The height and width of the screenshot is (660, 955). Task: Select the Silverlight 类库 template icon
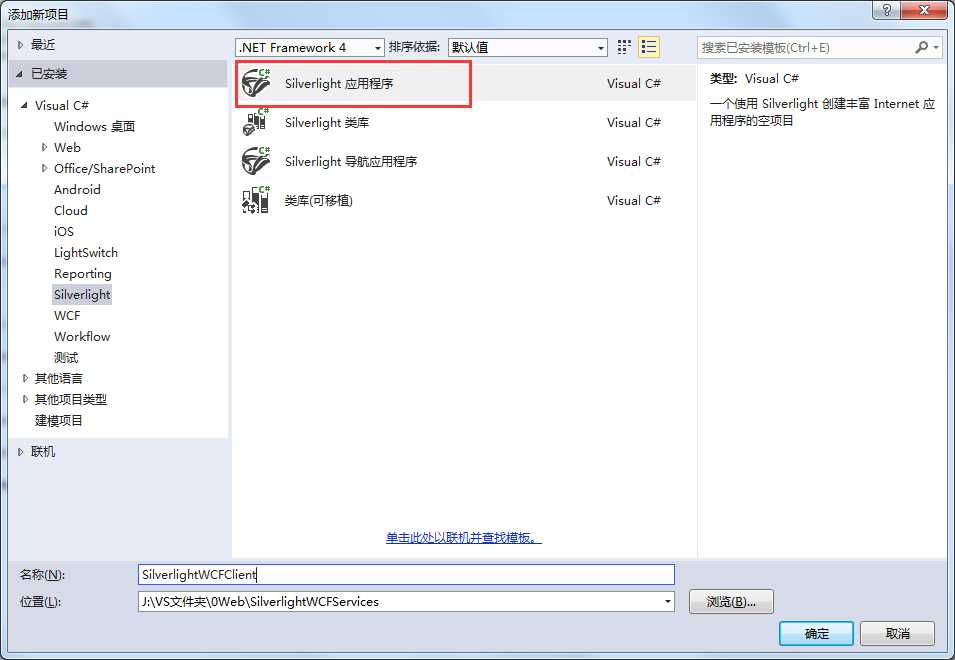pyautogui.click(x=256, y=122)
